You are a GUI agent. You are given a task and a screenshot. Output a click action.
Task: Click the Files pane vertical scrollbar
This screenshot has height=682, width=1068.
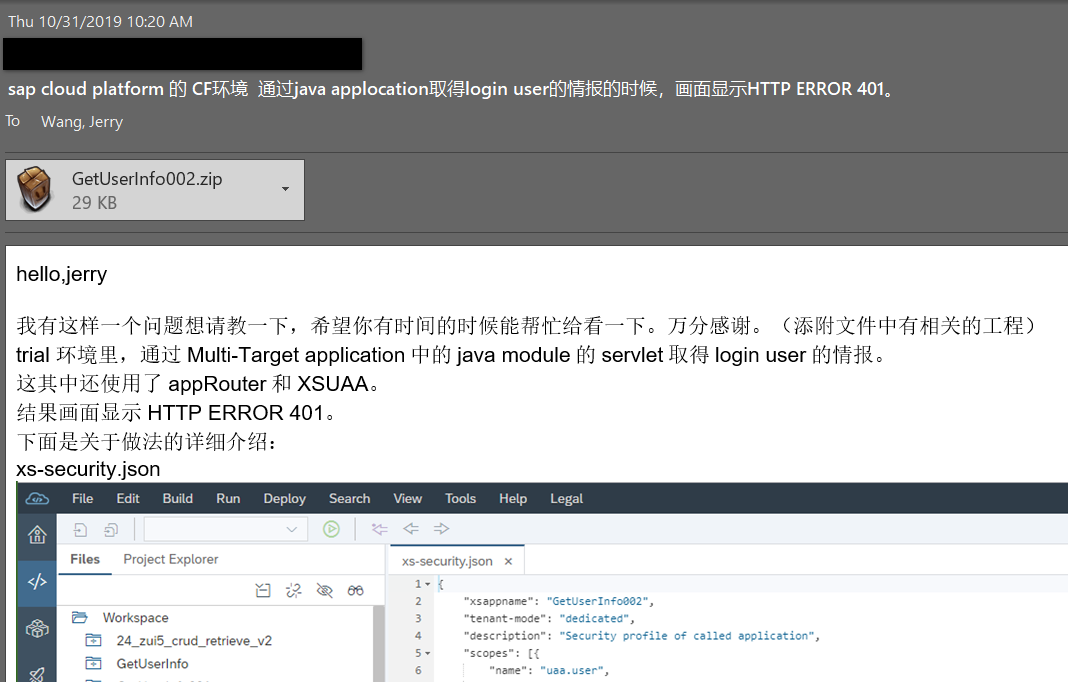[378, 643]
